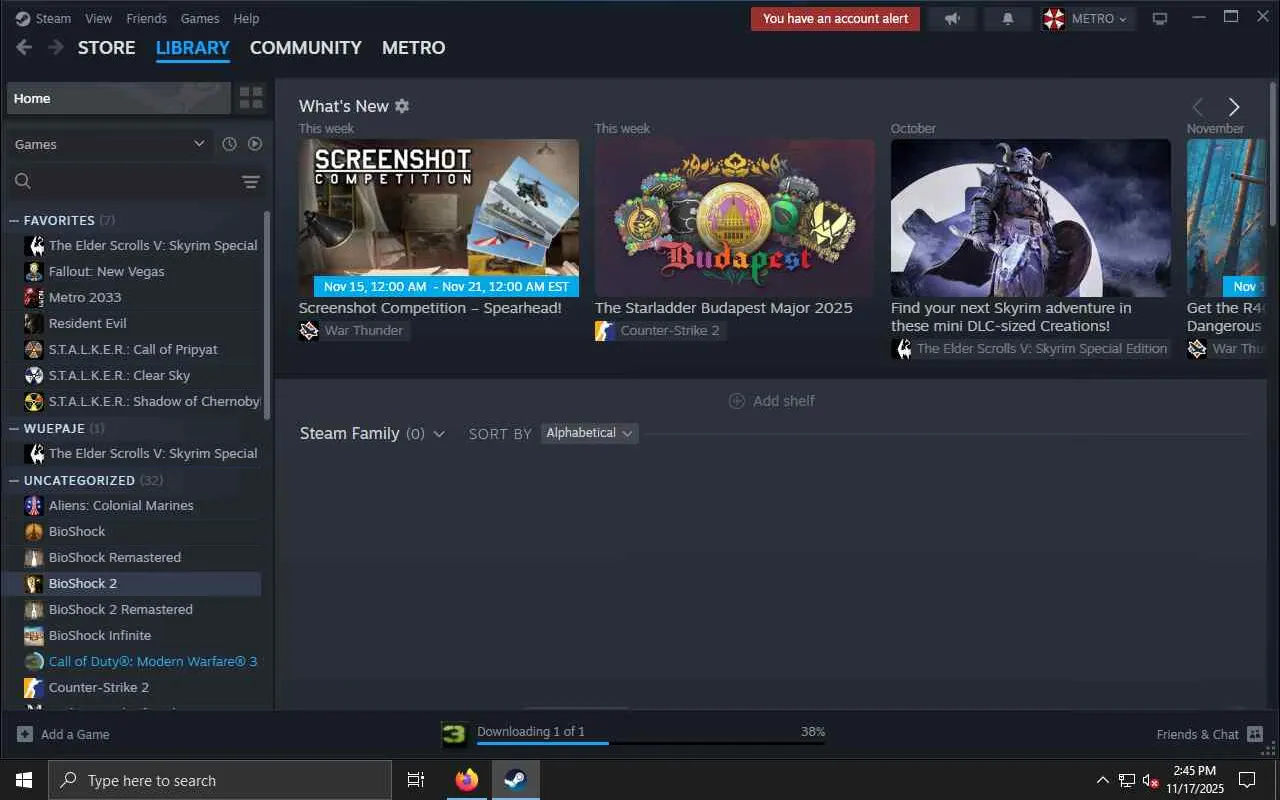This screenshot has height=800, width=1280.
Task: Show next What's New items
Action: [x=1234, y=107]
